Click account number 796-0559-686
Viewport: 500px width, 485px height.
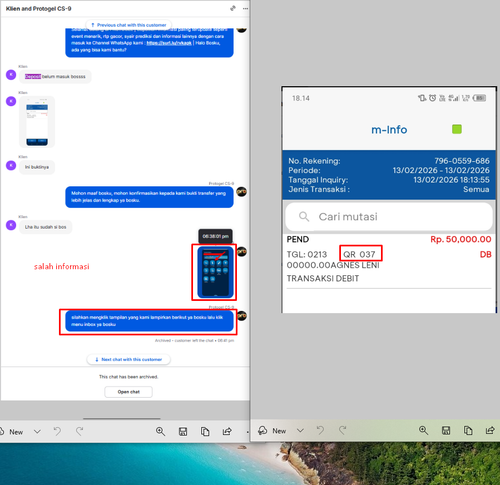[x=462, y=161]
